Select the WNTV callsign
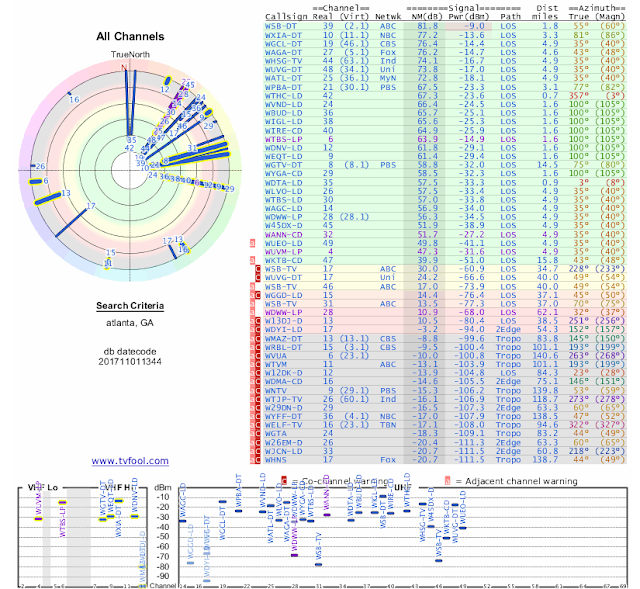640x589 pixels. click(276, 391)
